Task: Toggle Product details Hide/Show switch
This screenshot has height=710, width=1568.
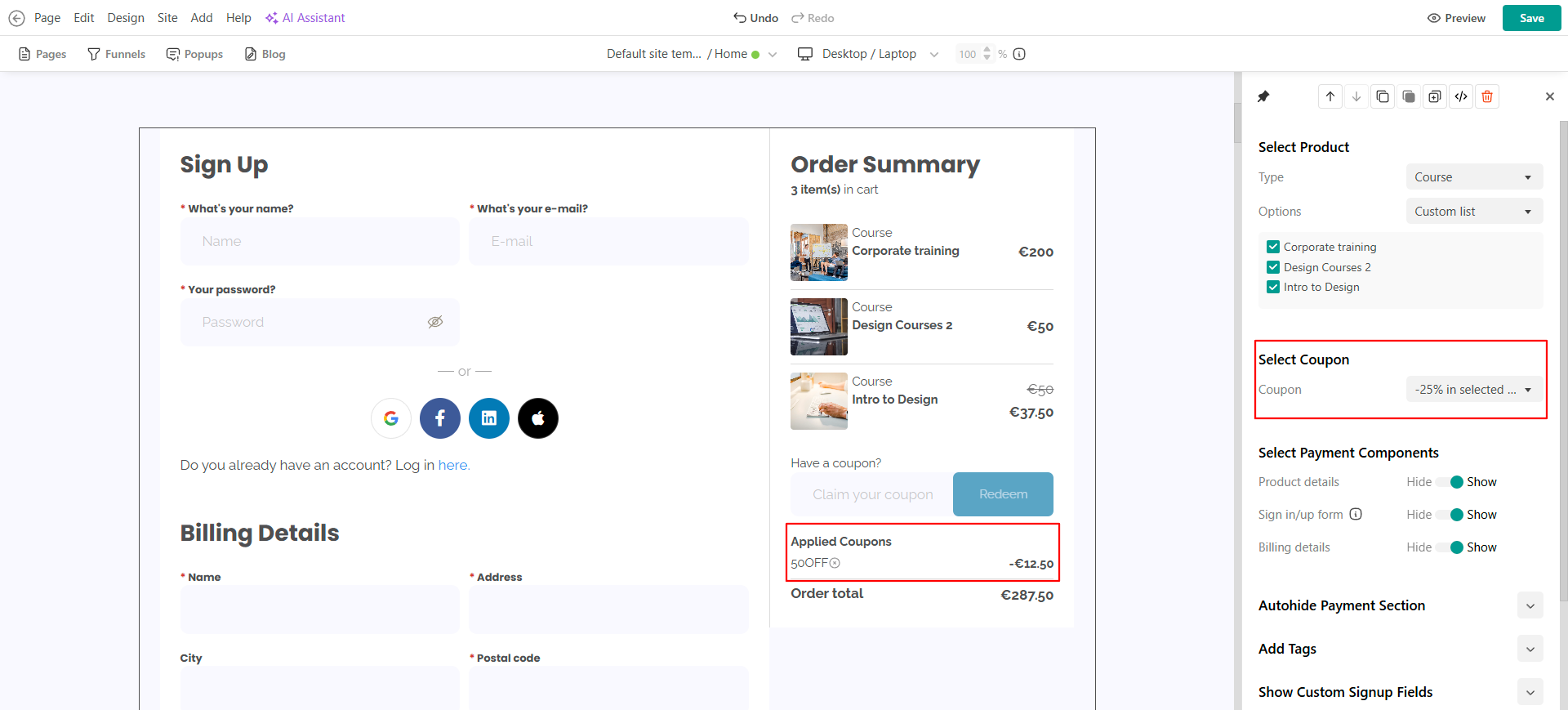Action: 1451,482
